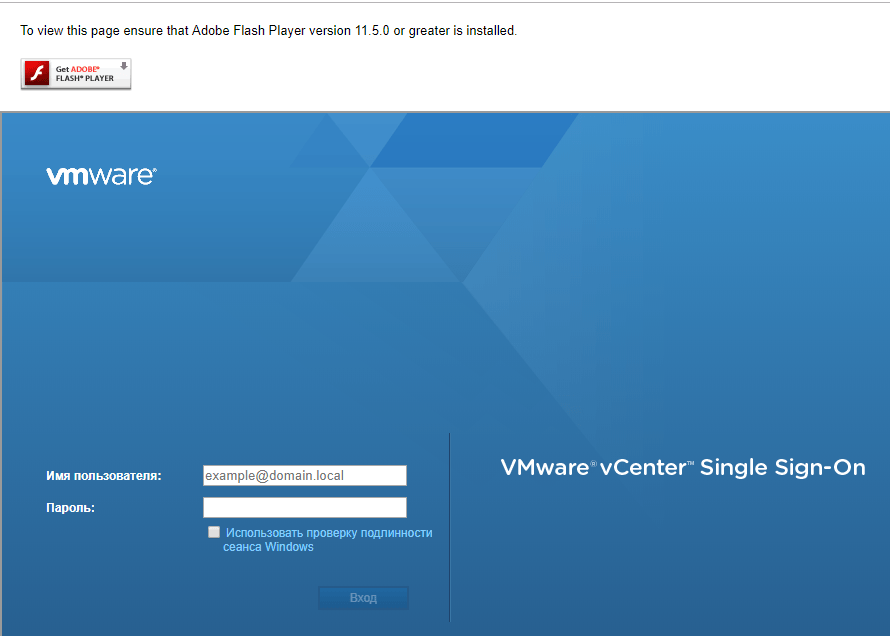This screenshot has height=636, width=890.
Task: Click the 'vCenter' word in the title
Action: pos(642,467)
